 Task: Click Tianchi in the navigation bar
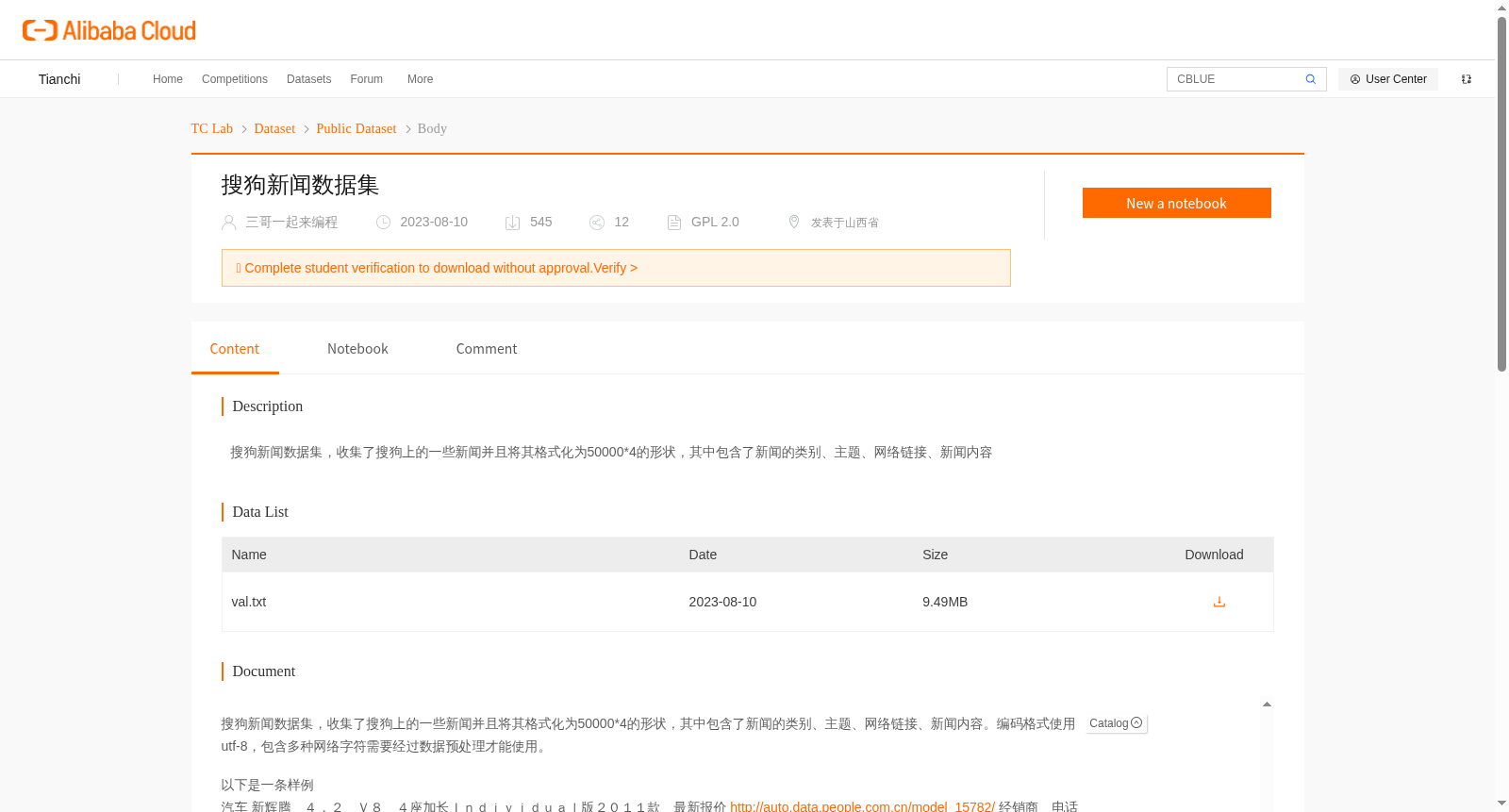tap(59, 79)
